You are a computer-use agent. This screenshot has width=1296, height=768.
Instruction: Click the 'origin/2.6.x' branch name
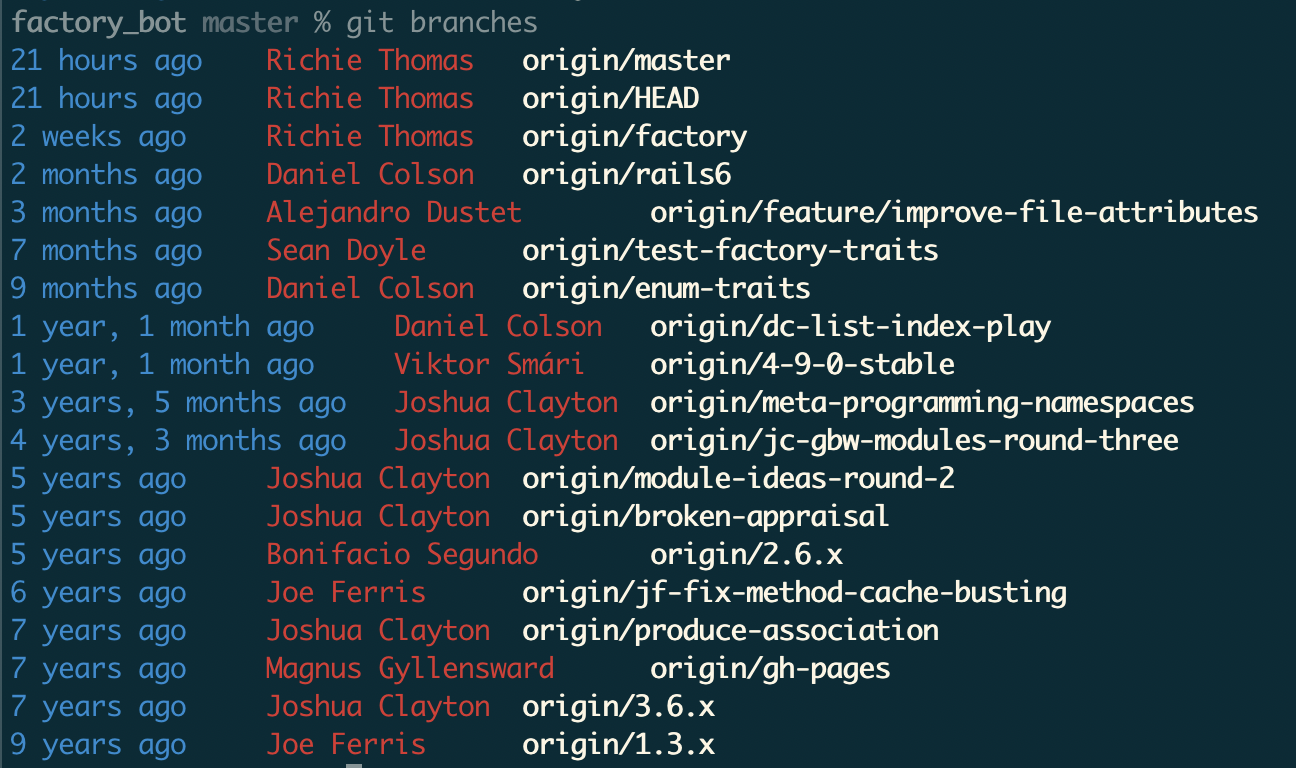click(746, 555)
